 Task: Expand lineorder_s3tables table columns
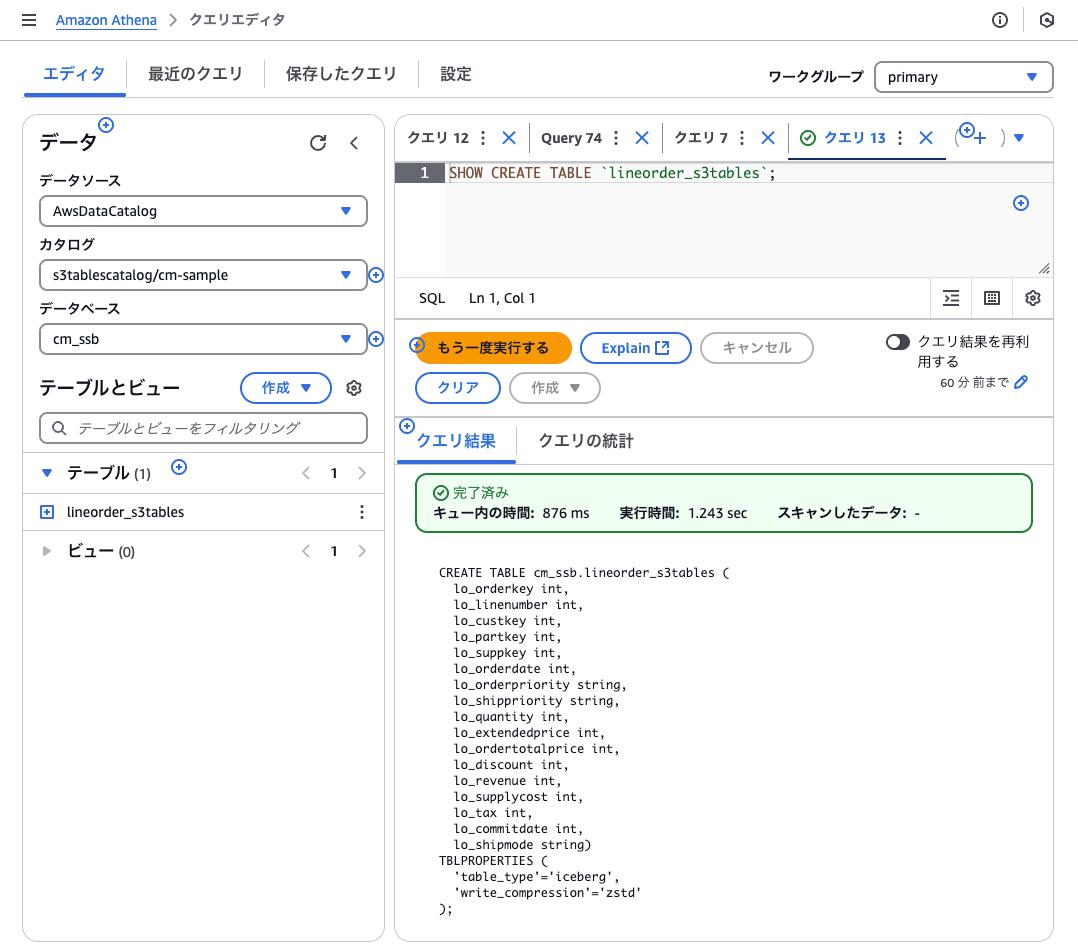47,512
